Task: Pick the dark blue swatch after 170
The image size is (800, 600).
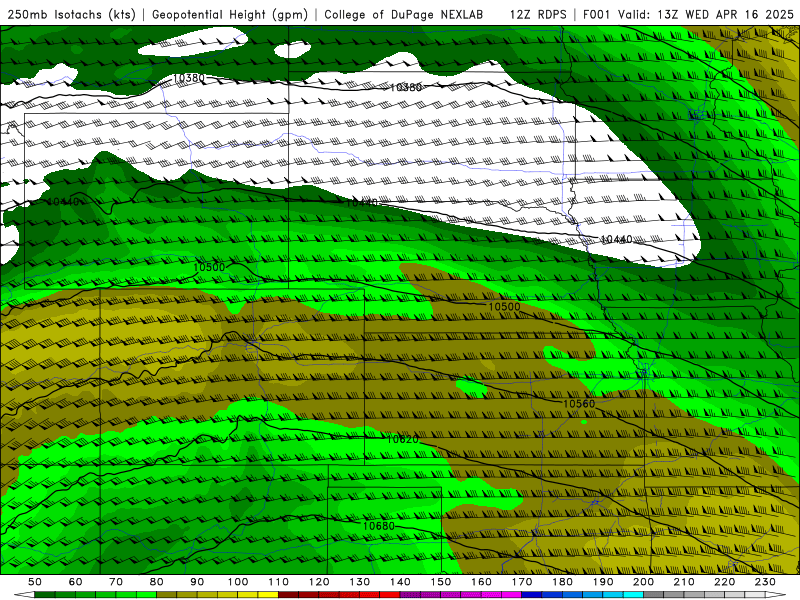Action: coord(532,594)
